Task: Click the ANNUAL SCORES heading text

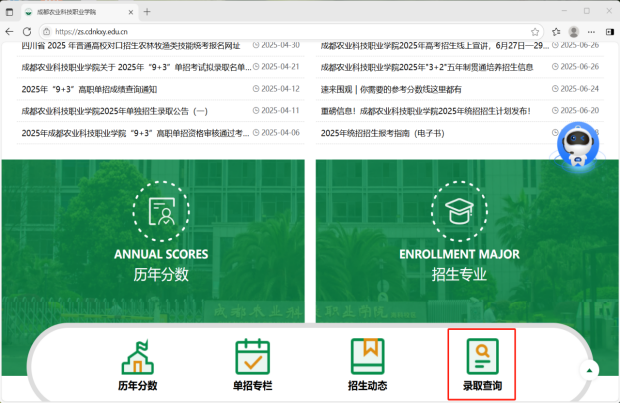Action: 161,254
